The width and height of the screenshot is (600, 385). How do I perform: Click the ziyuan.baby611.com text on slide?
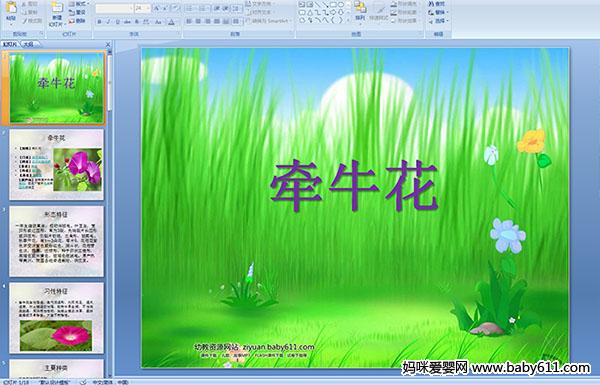coord(279,347)
